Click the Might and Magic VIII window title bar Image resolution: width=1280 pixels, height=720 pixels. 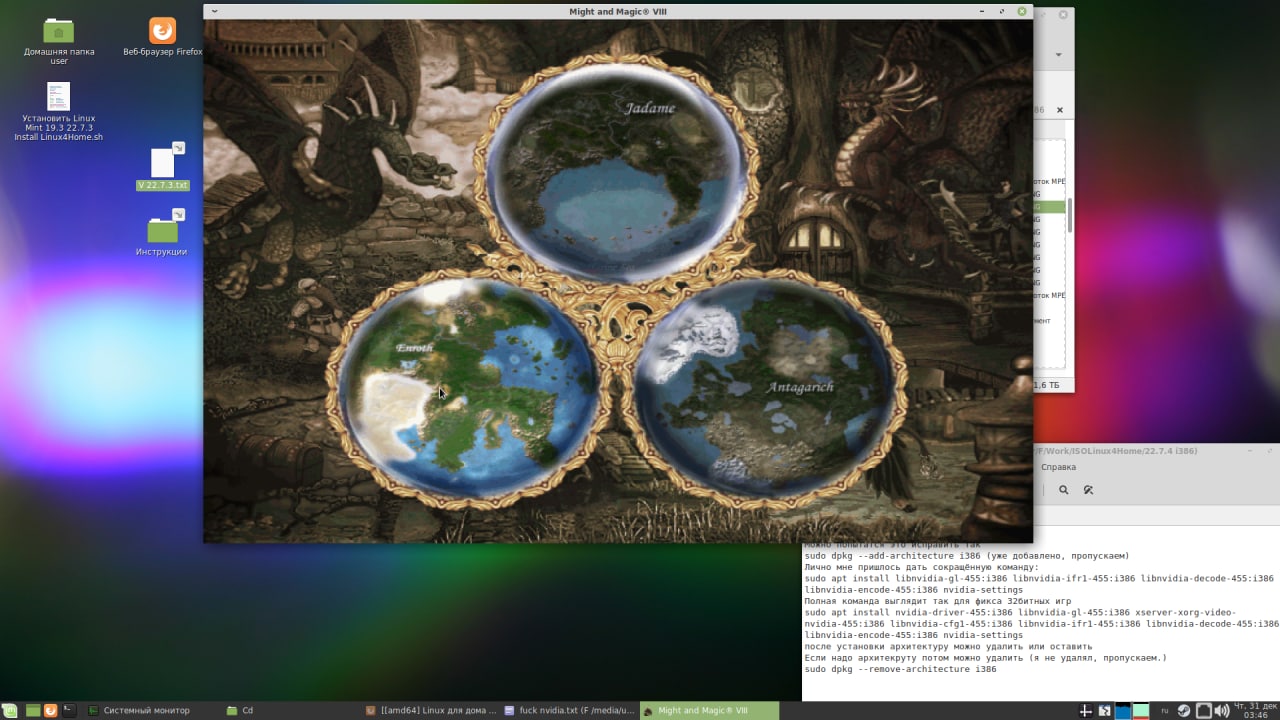click(617, 11)
